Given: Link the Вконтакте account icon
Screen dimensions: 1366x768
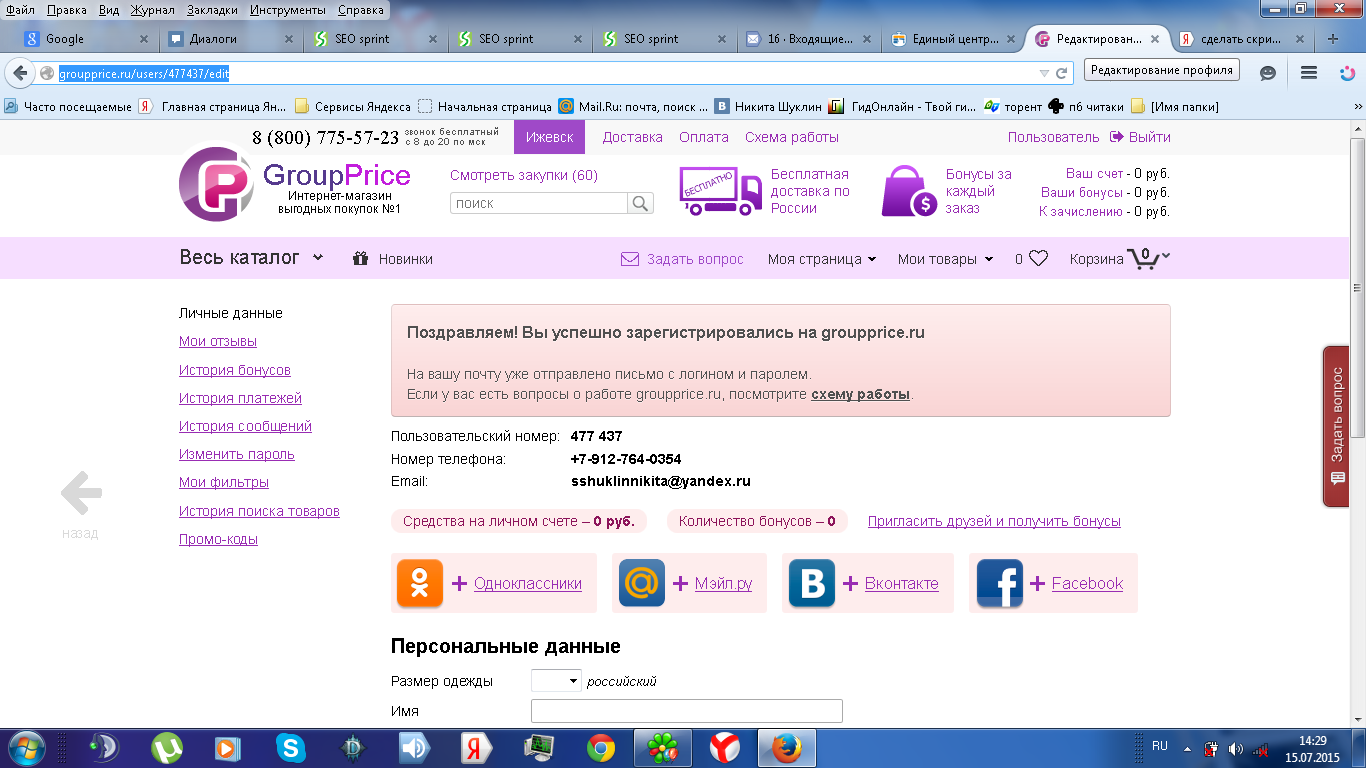Looking at the screenshot, I should [x=812, y=584].
